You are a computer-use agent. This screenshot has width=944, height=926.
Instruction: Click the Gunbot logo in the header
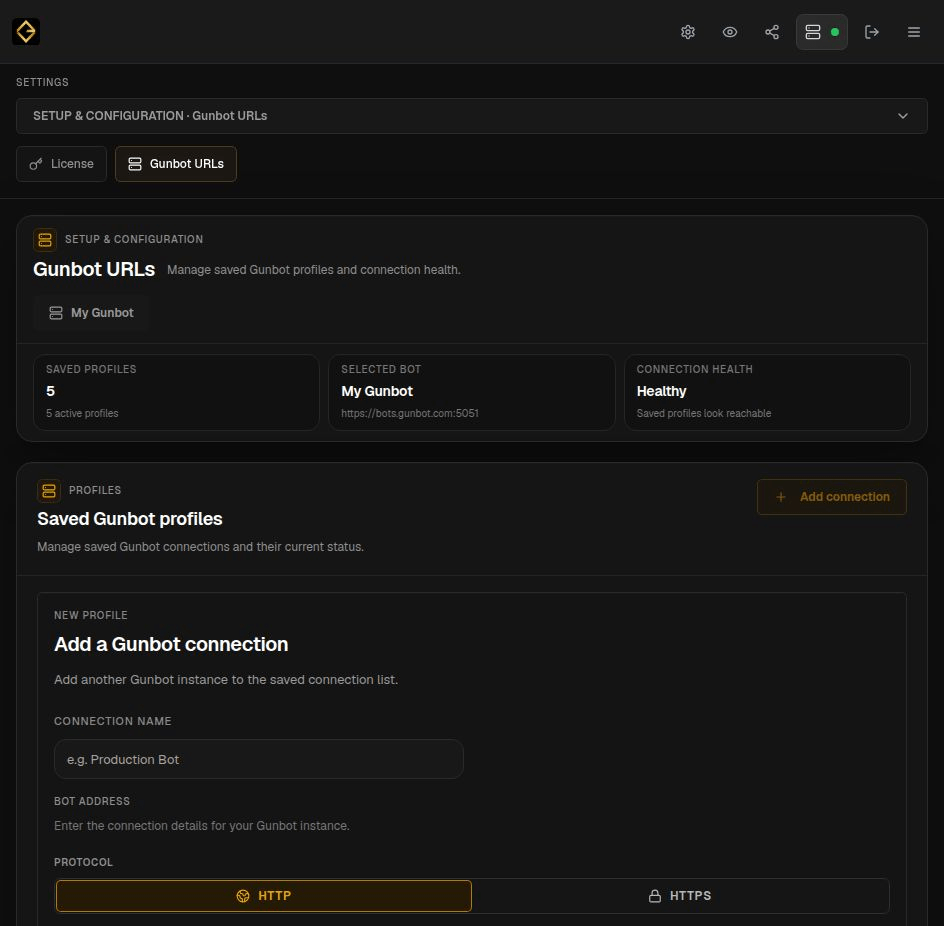point(26,31)
